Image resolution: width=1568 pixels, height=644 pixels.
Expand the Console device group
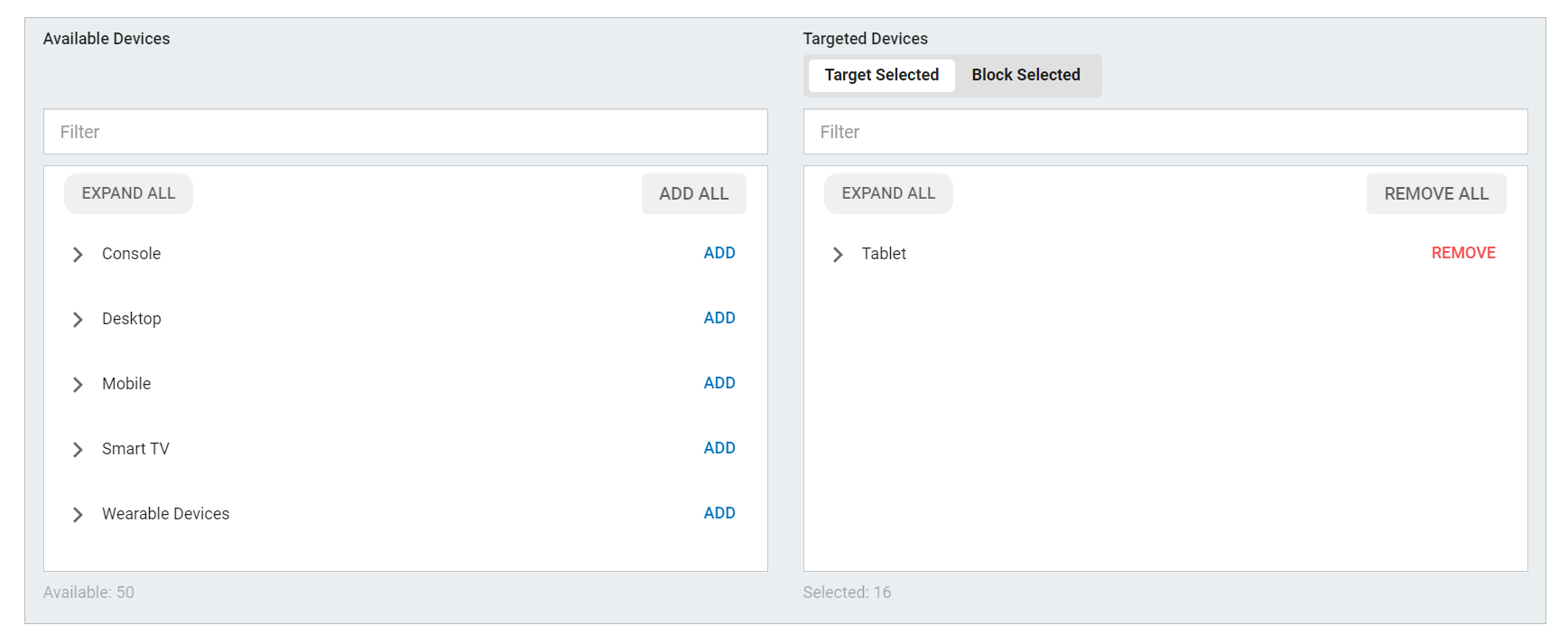point(78,255)
